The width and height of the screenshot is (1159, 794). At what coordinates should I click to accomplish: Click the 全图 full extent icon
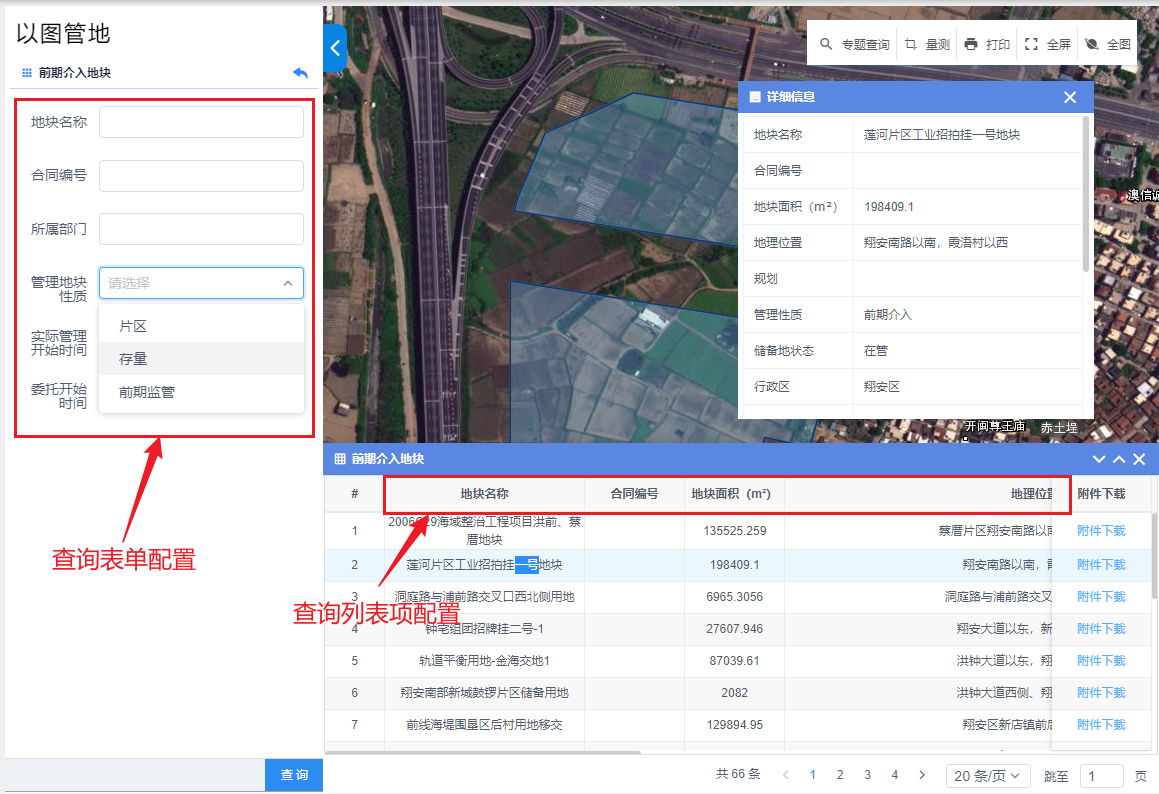pos(1092,45)
